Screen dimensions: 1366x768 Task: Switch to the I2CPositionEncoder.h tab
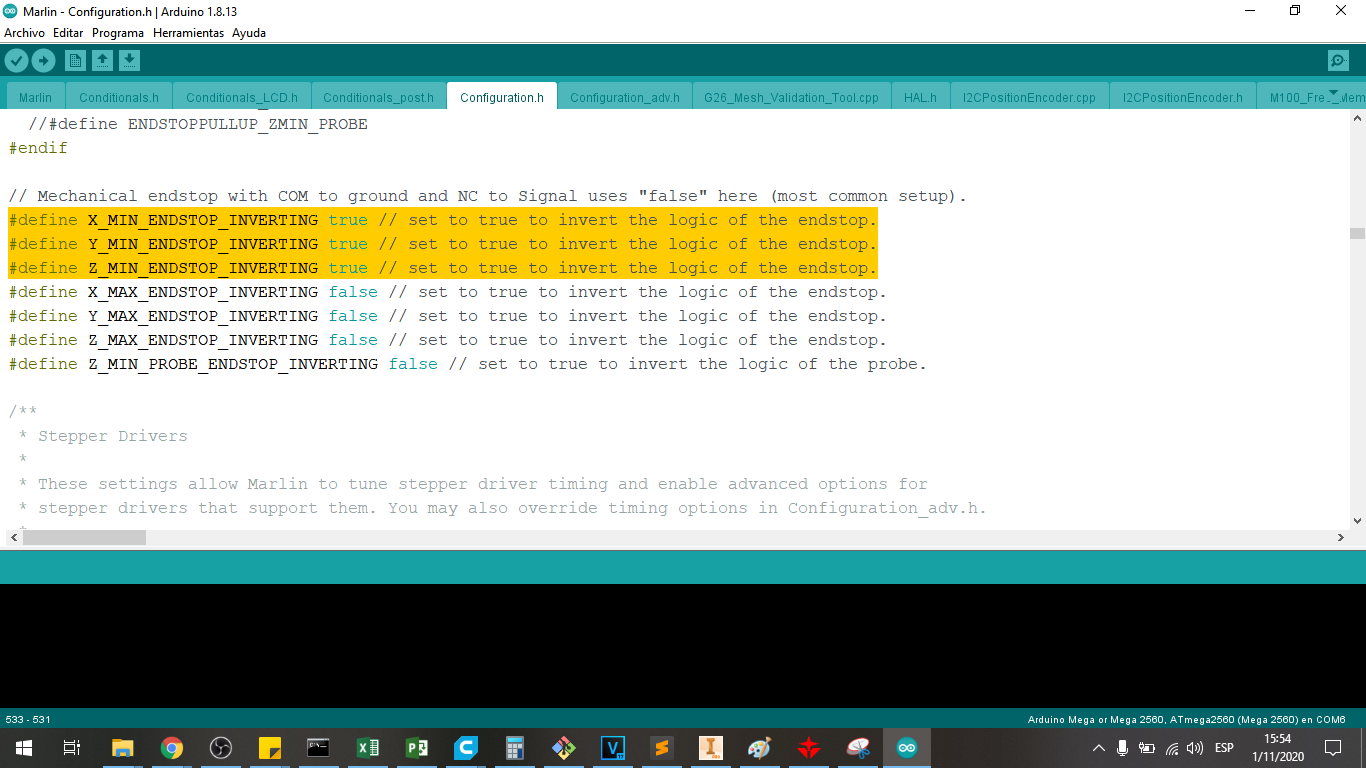(x=1182, y=97)
